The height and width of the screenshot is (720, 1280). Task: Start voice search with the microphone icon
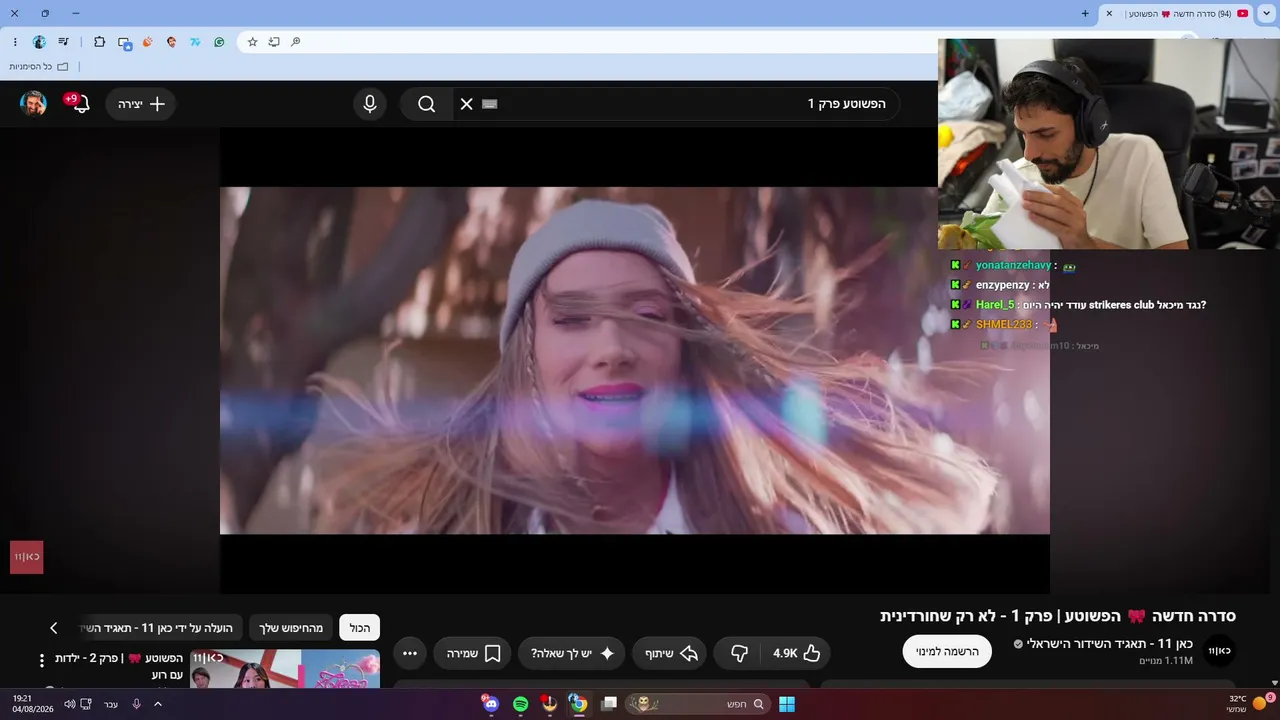click(370, 104)
